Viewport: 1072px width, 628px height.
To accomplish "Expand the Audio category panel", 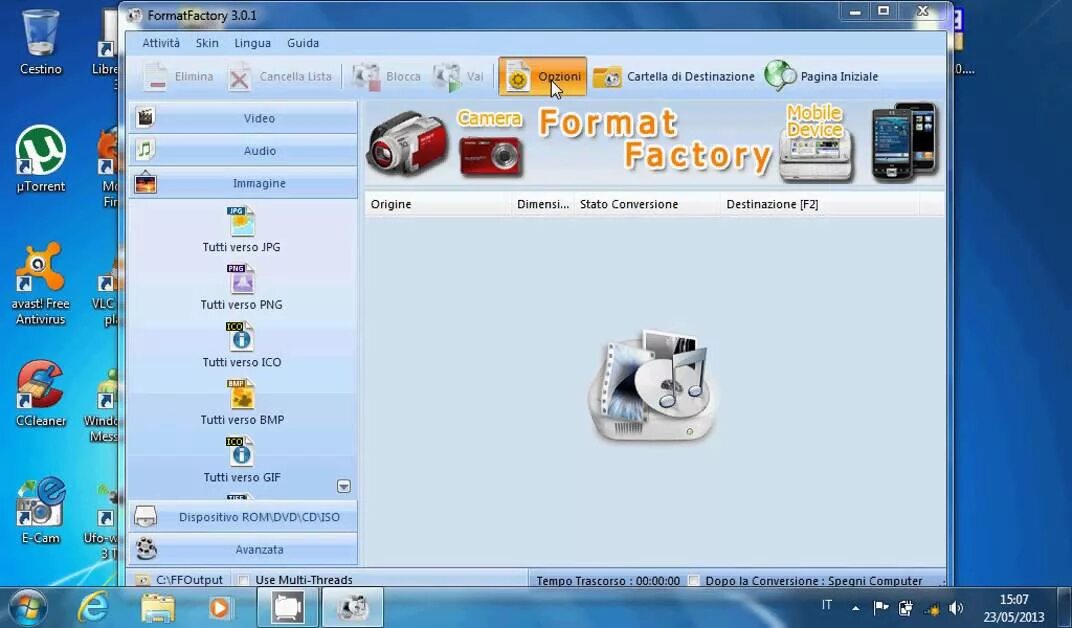I will [x=243, y=150].
